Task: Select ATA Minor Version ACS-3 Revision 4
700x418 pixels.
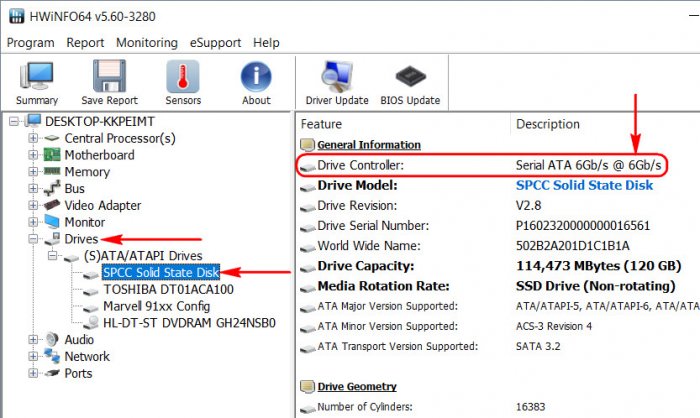Action: tap(554, 326)
